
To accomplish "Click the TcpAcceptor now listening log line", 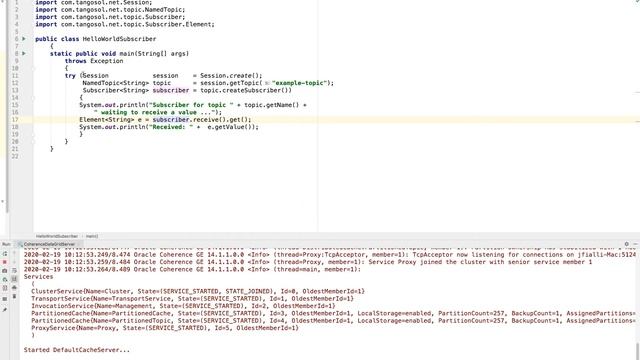I will coord(330,254).
